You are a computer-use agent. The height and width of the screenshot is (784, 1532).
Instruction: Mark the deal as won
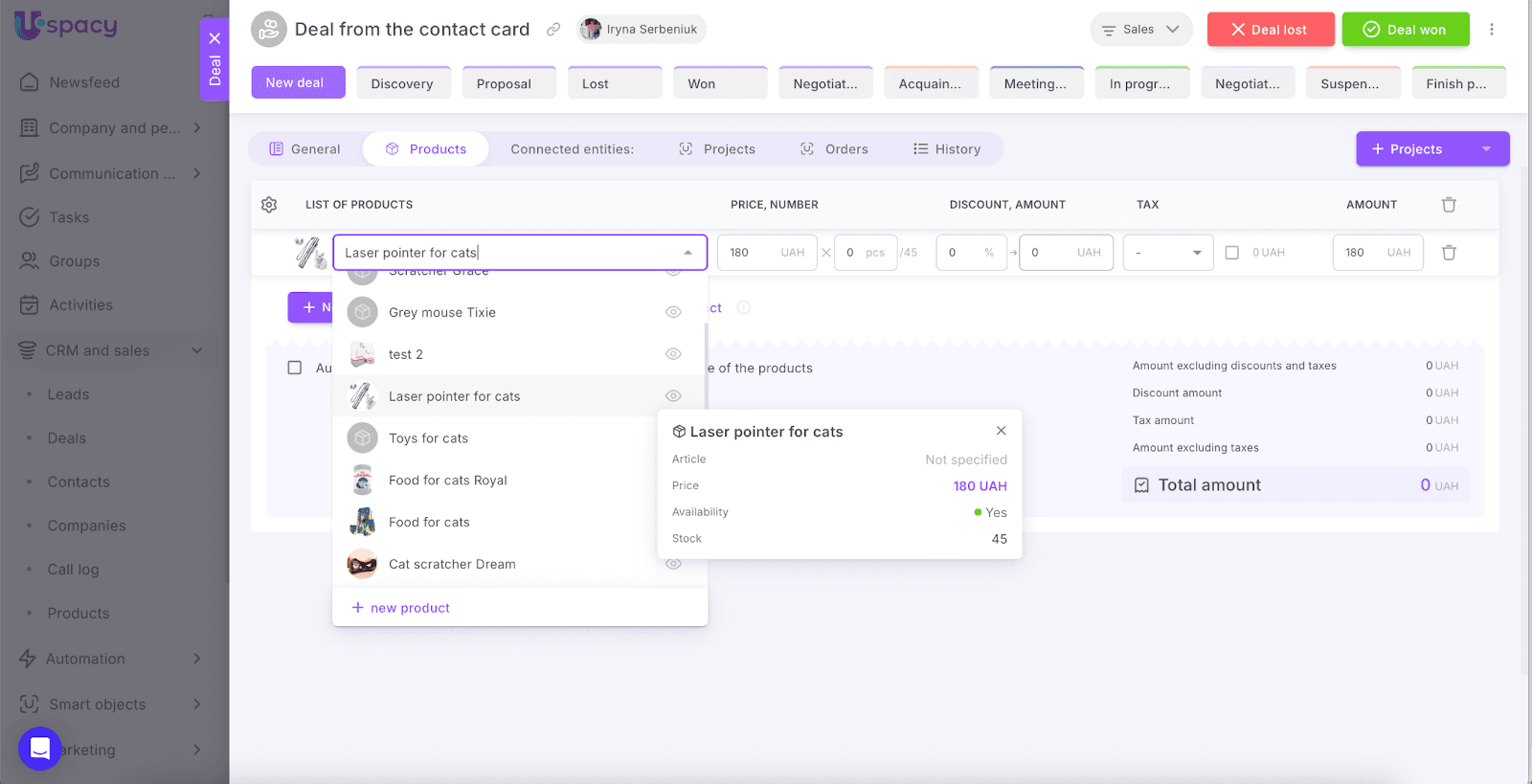pos(1405,30)
